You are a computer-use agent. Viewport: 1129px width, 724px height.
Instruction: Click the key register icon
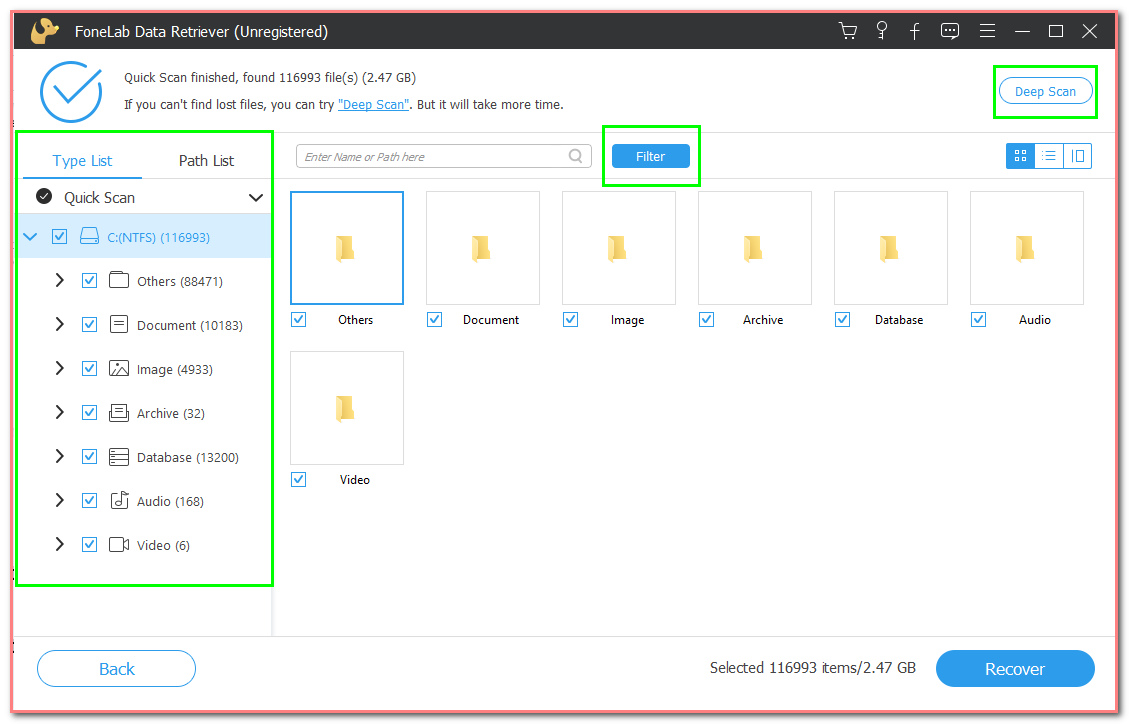coord(881,30)
